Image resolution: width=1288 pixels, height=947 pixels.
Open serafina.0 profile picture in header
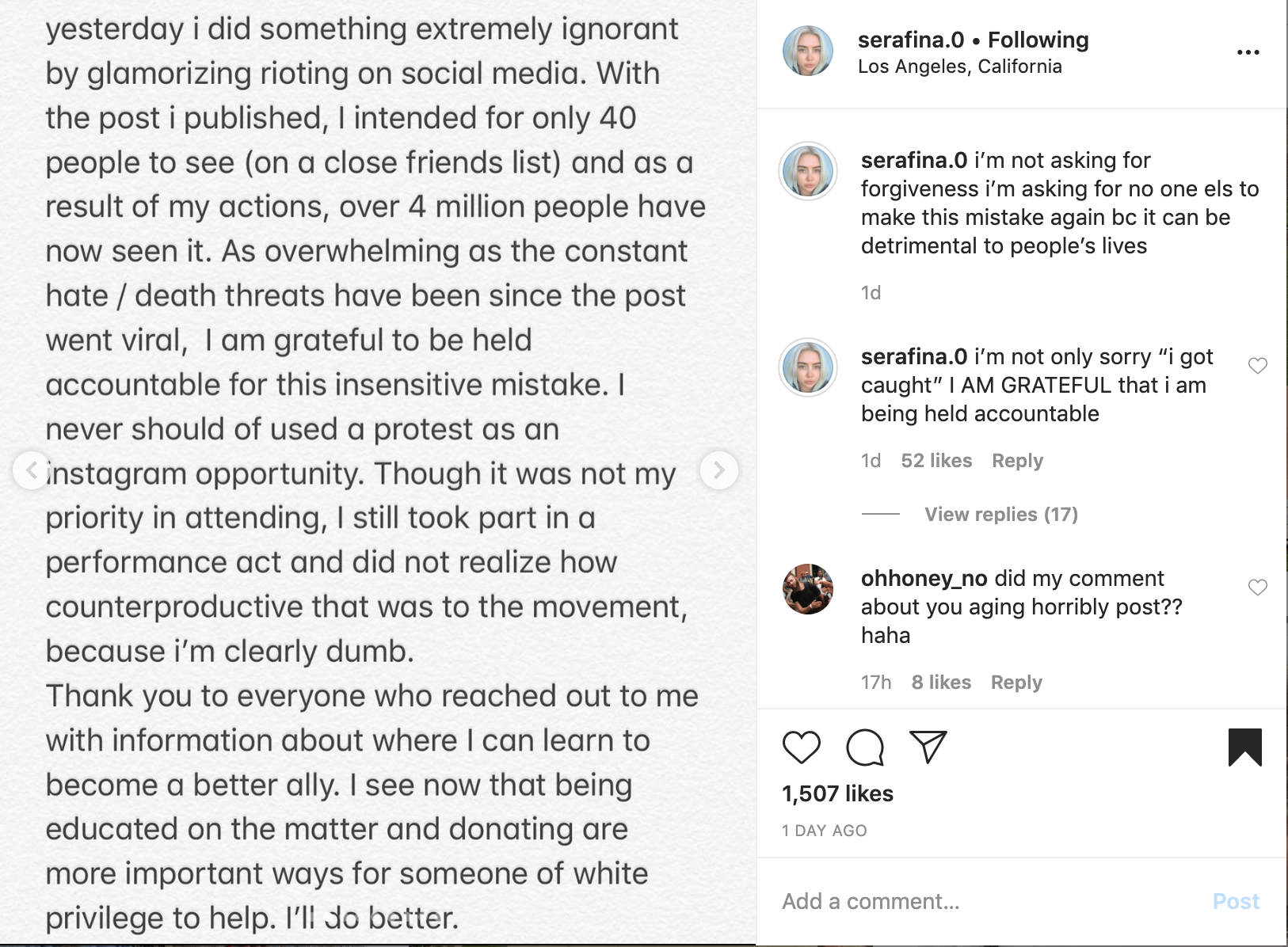point(807,51)
